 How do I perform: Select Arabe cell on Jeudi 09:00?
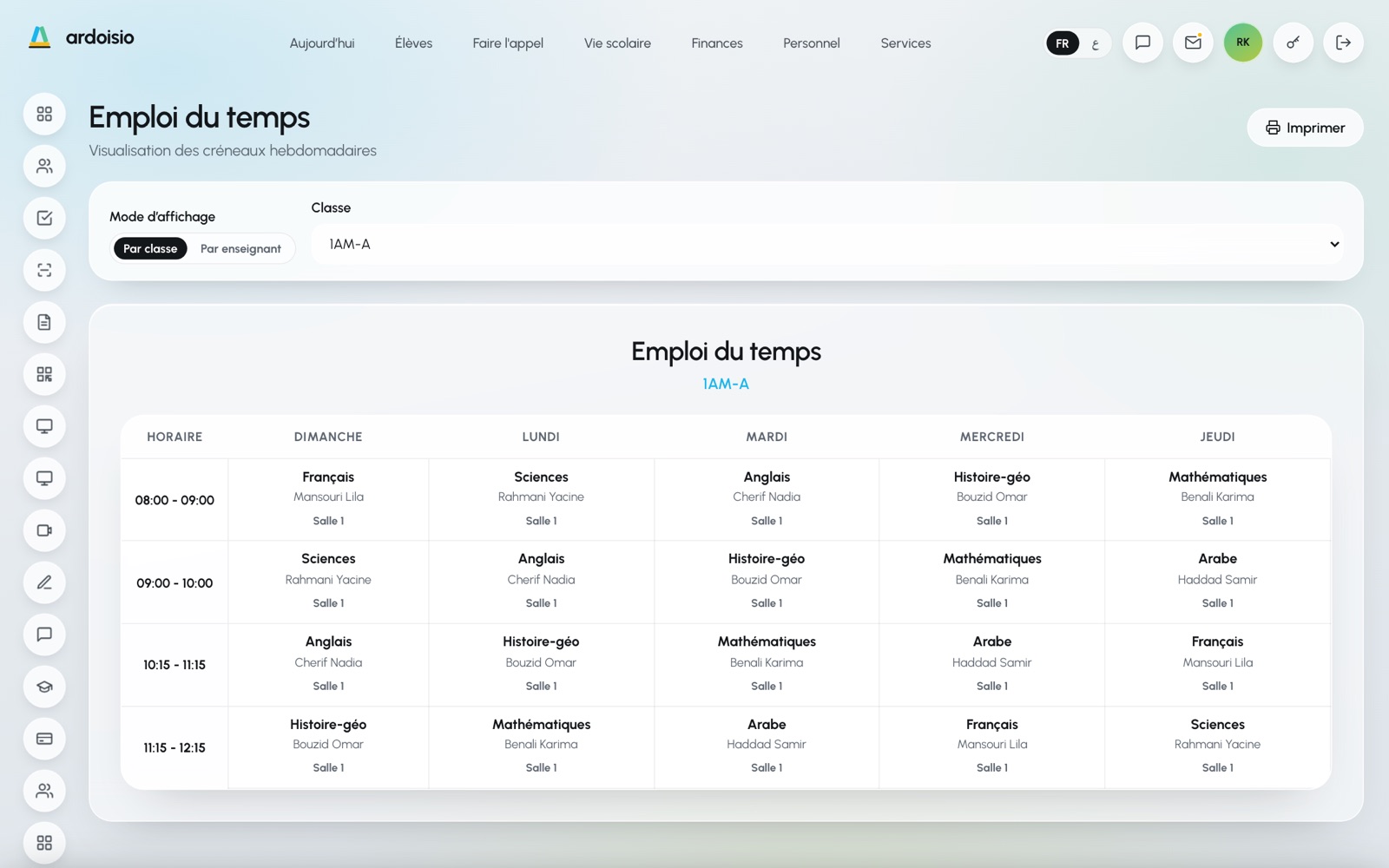1217,582
